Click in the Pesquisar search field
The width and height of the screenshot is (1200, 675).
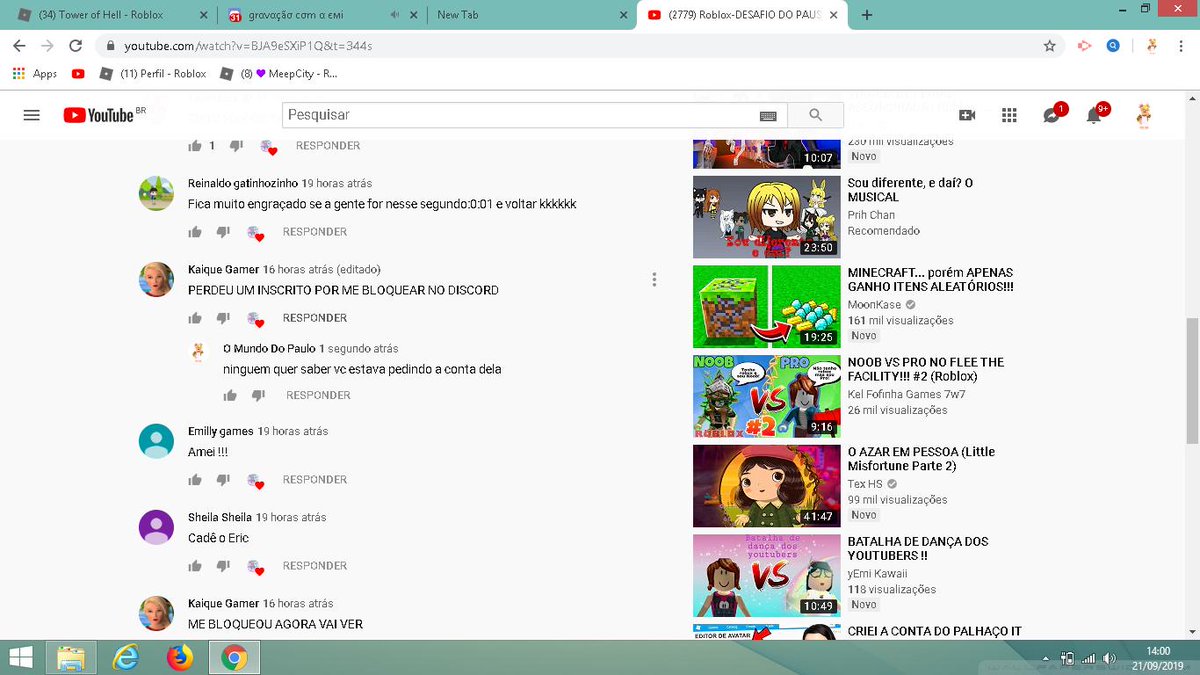(518, 115)
